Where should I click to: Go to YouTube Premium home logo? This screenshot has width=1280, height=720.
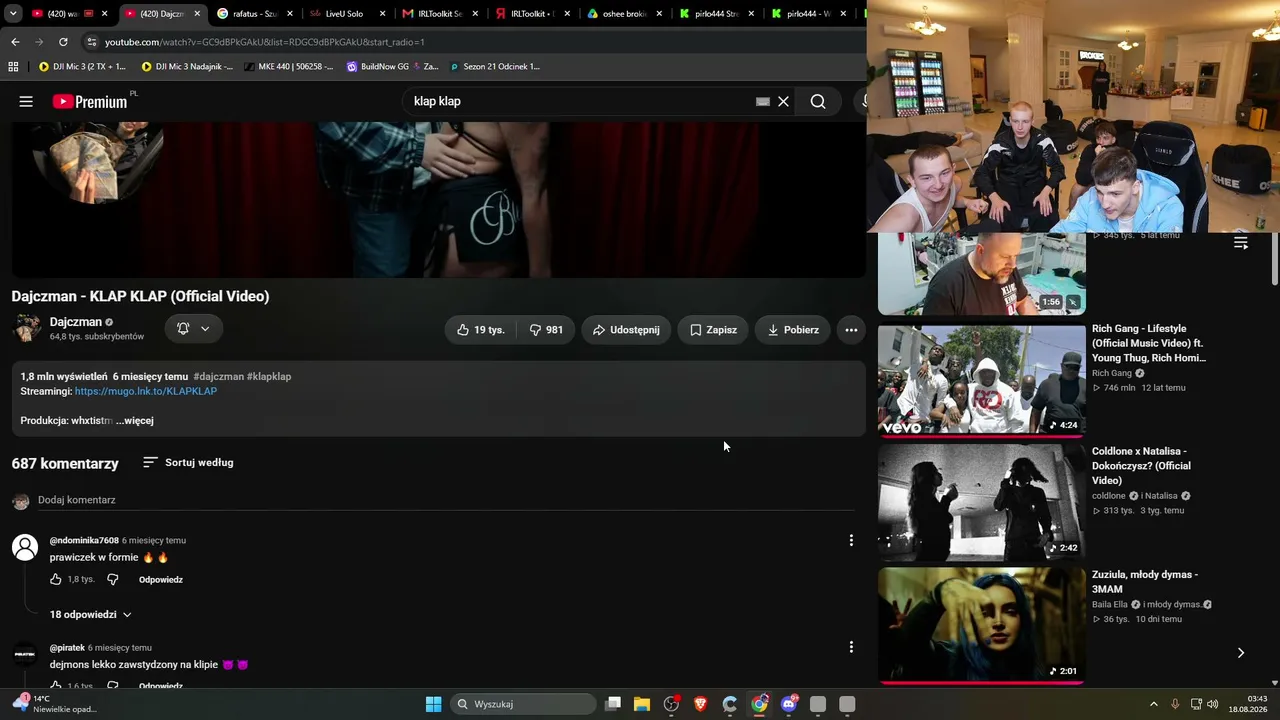90,101
